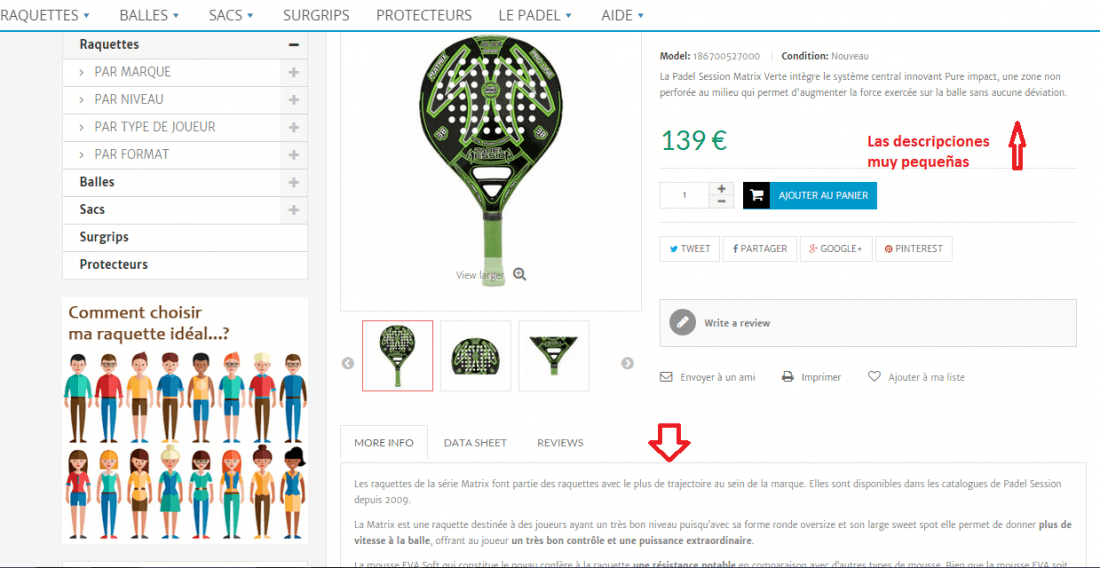This screenshot has height=568, width=1100.
Task: Share on Pinterest button
Action: tap(913, 249)
